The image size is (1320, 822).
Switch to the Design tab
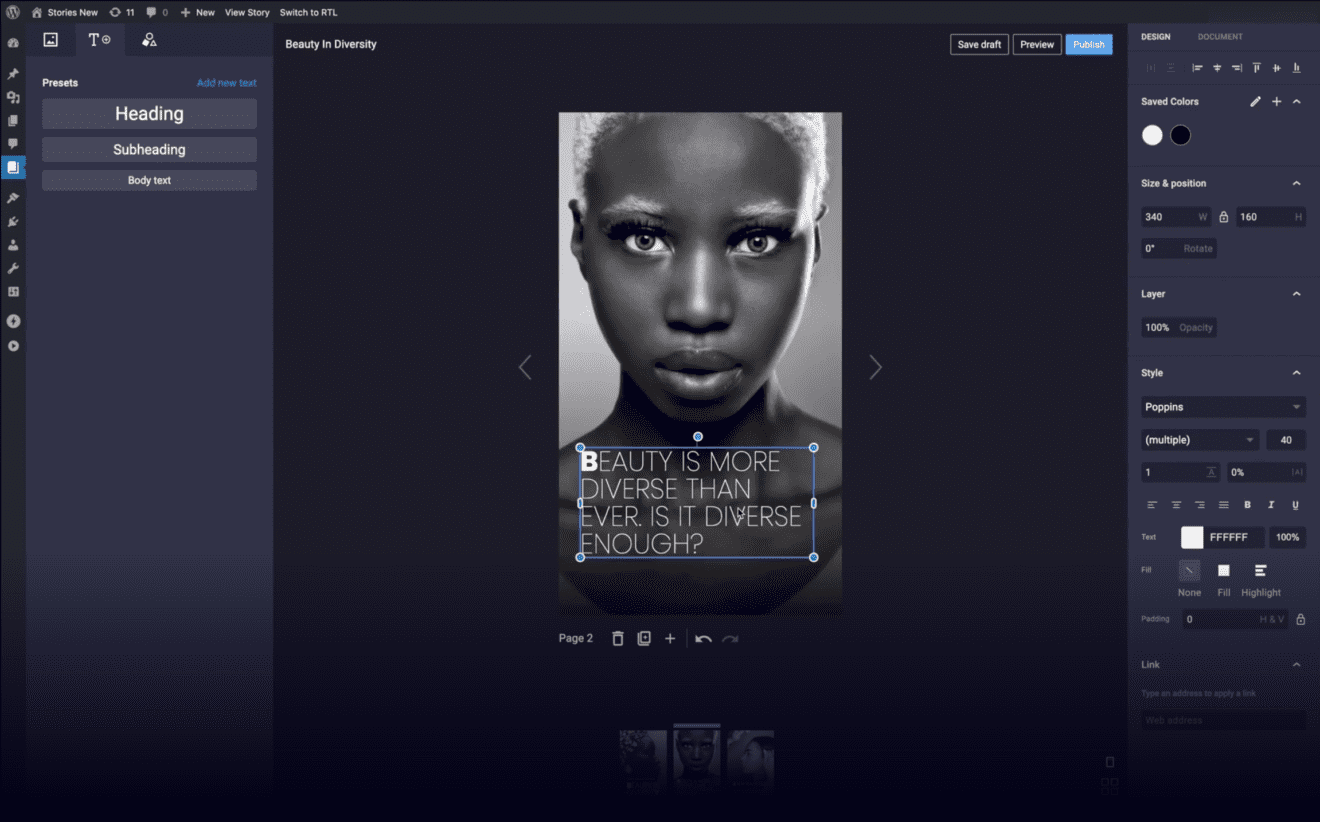coord(1155,37)
